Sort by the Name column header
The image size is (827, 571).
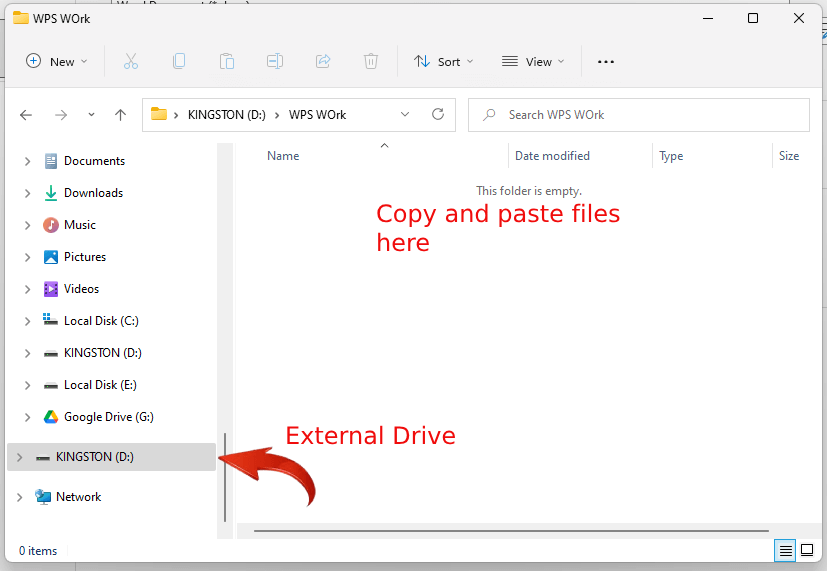pyautogui.click(x=283, y=156)
